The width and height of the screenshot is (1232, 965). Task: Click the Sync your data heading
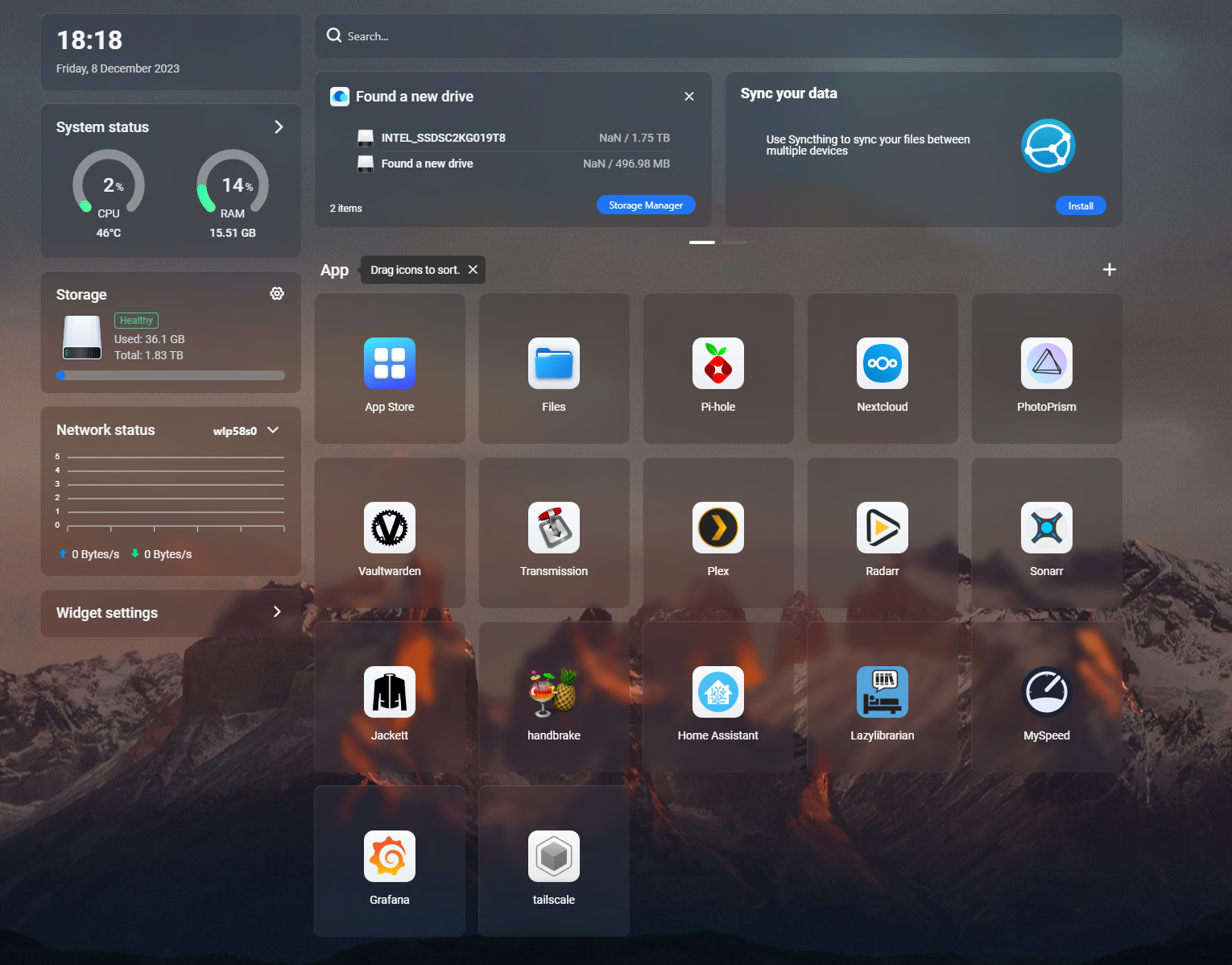(x=789, y=93)
